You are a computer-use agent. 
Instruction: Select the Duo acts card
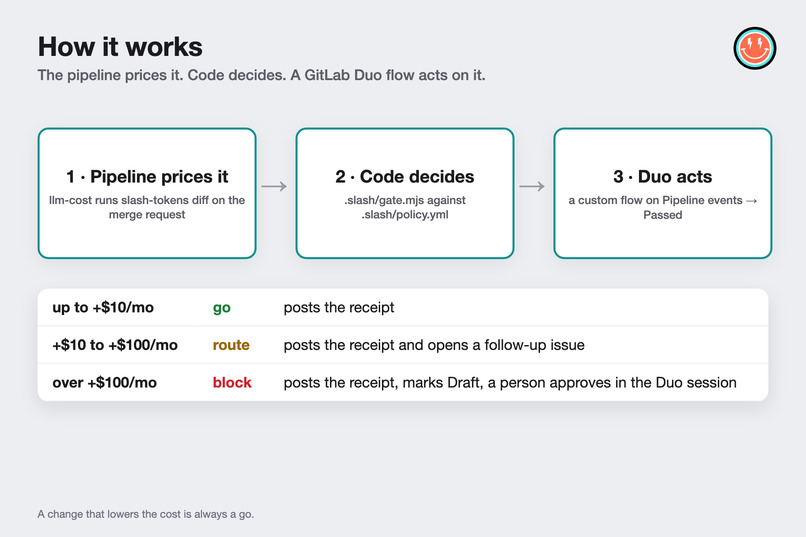coord(663,193)
